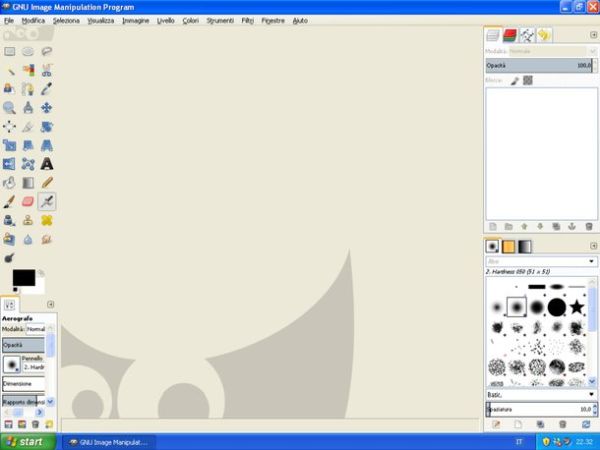Screen dimensions: 600x450
Task: Click the new layer button
Action: click(493, 227)
